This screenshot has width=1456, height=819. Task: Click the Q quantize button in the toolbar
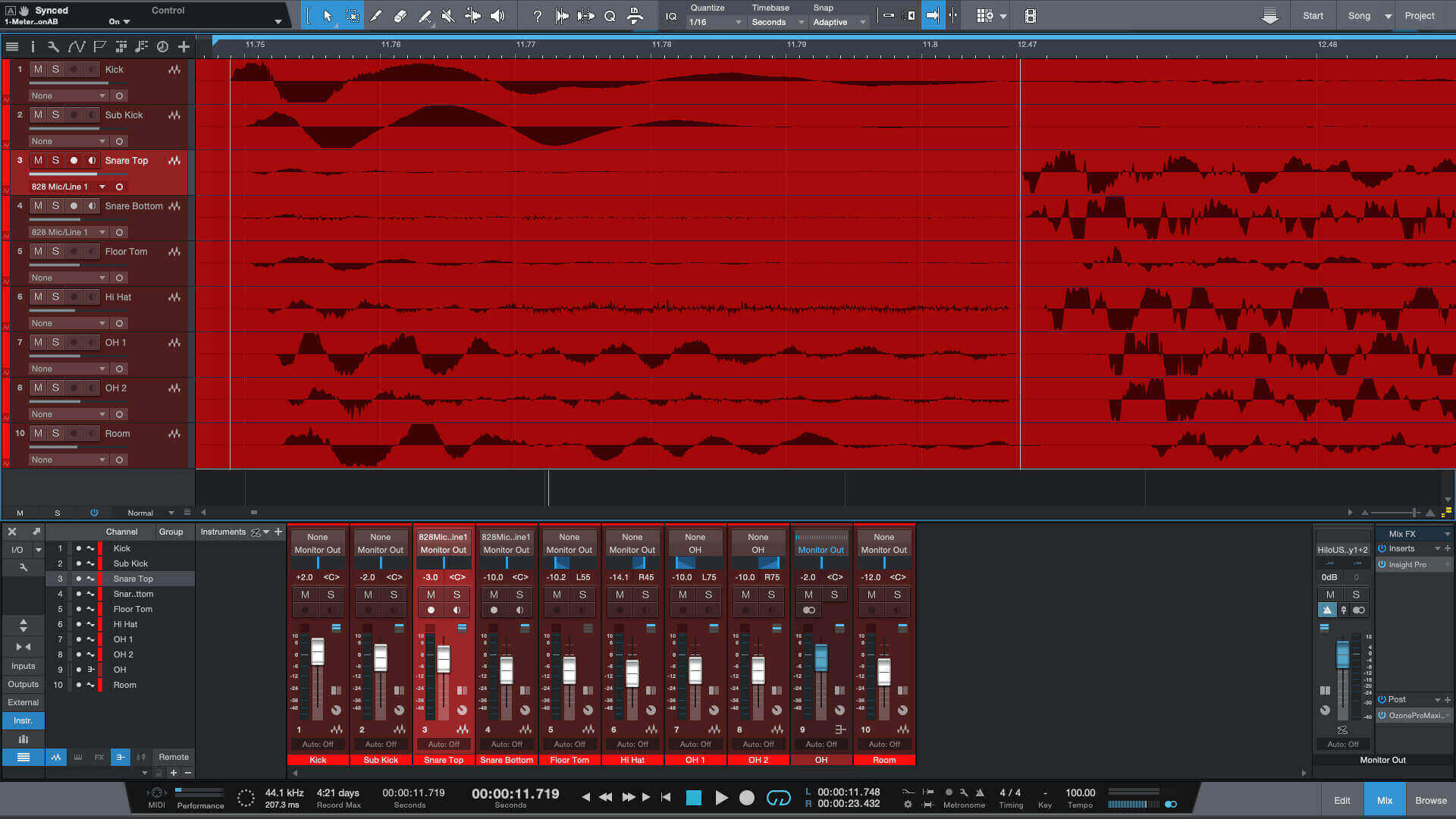(x=610, y=15)
